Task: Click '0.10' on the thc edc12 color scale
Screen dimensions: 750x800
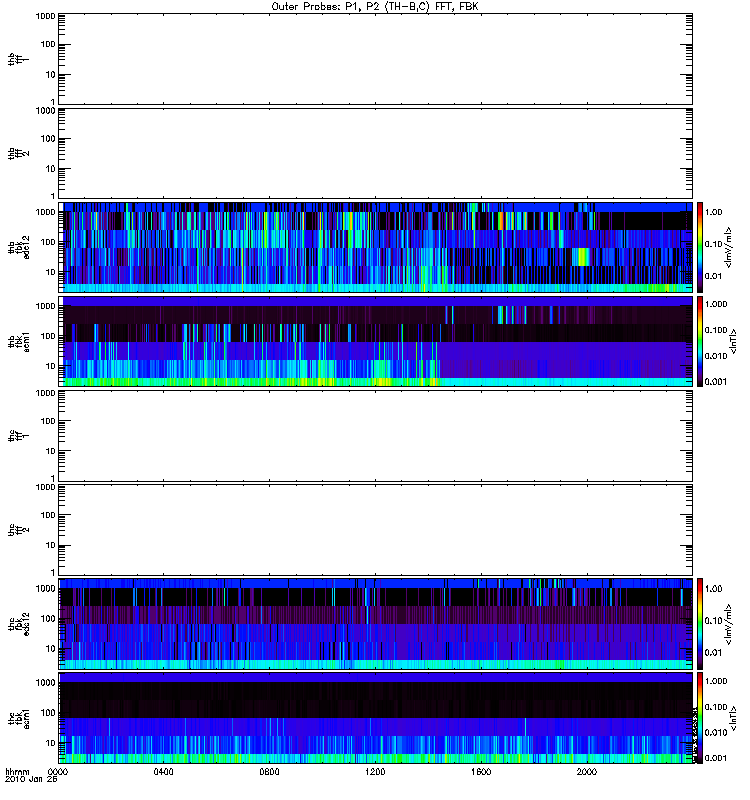Action: point(713,620)
